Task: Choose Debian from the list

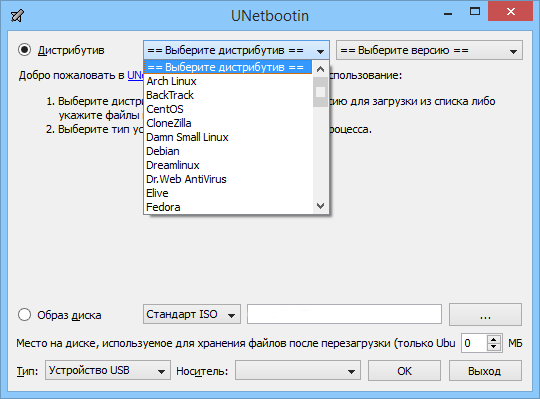Action: (228, 151)
